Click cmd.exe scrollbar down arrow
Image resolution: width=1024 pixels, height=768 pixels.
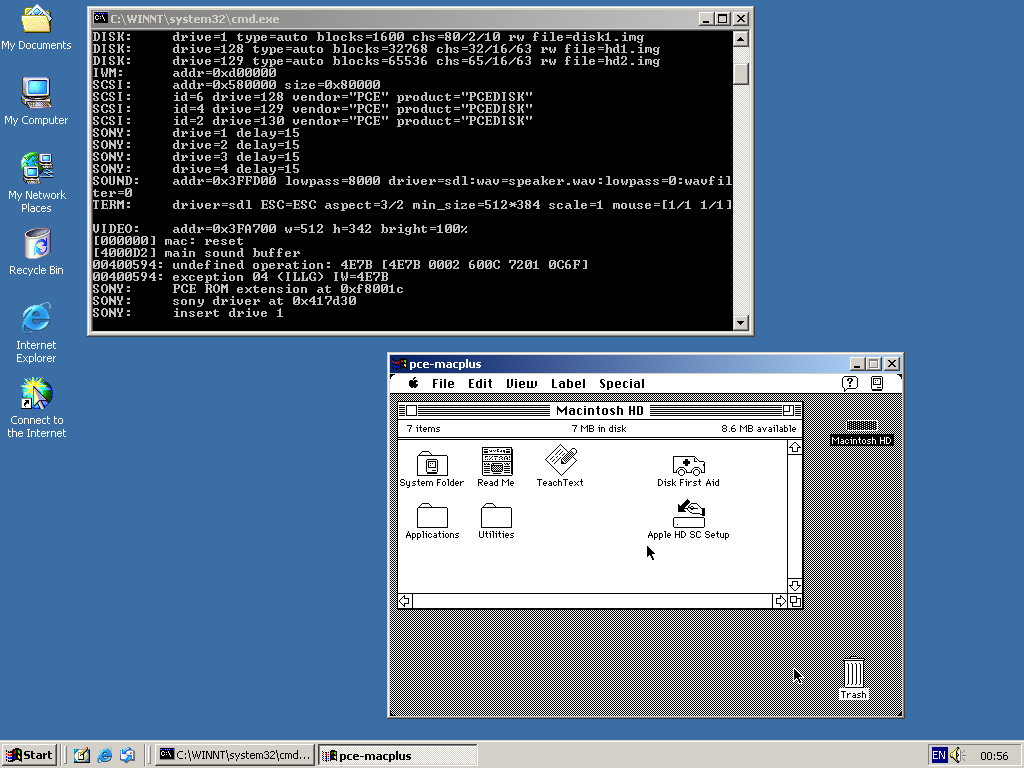[x=740, y=322]
